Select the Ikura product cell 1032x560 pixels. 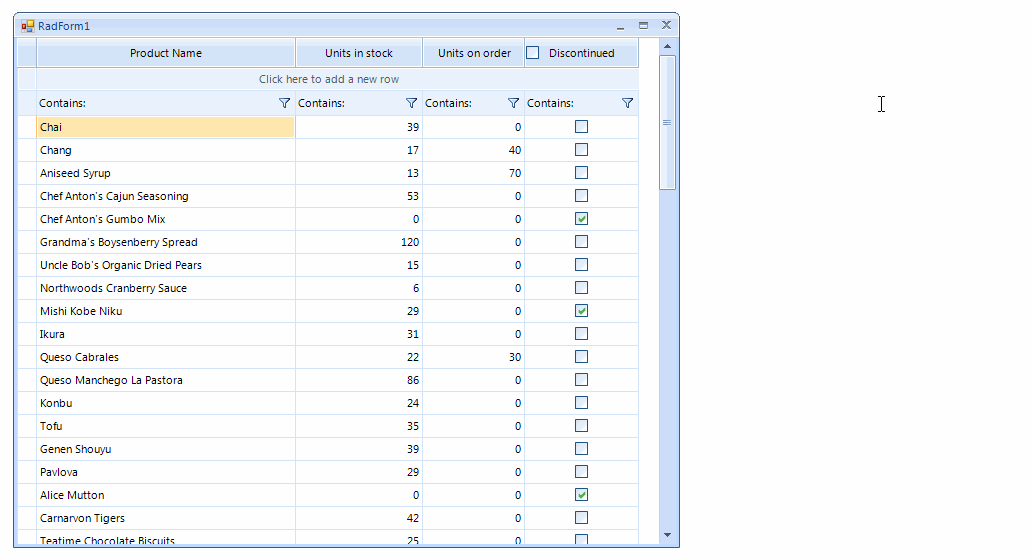point(166,334)
